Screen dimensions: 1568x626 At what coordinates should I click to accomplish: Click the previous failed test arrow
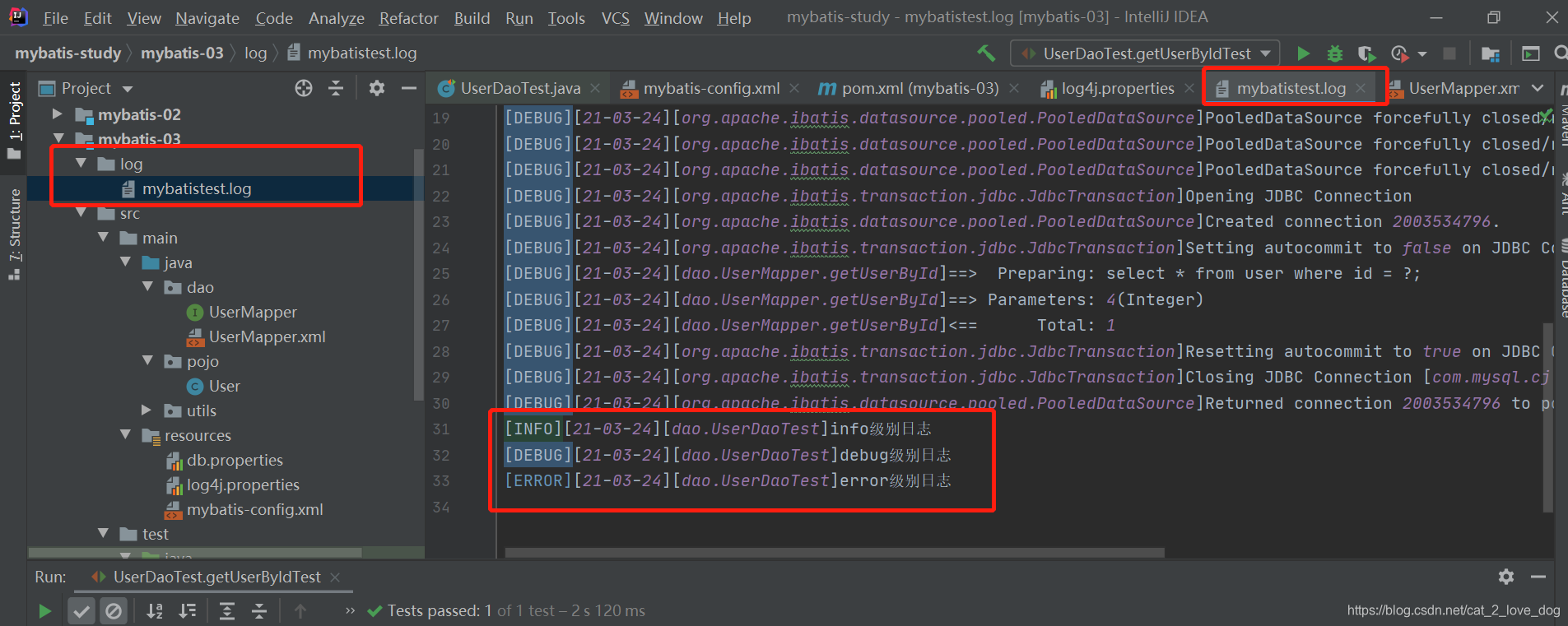pos(300,611)
